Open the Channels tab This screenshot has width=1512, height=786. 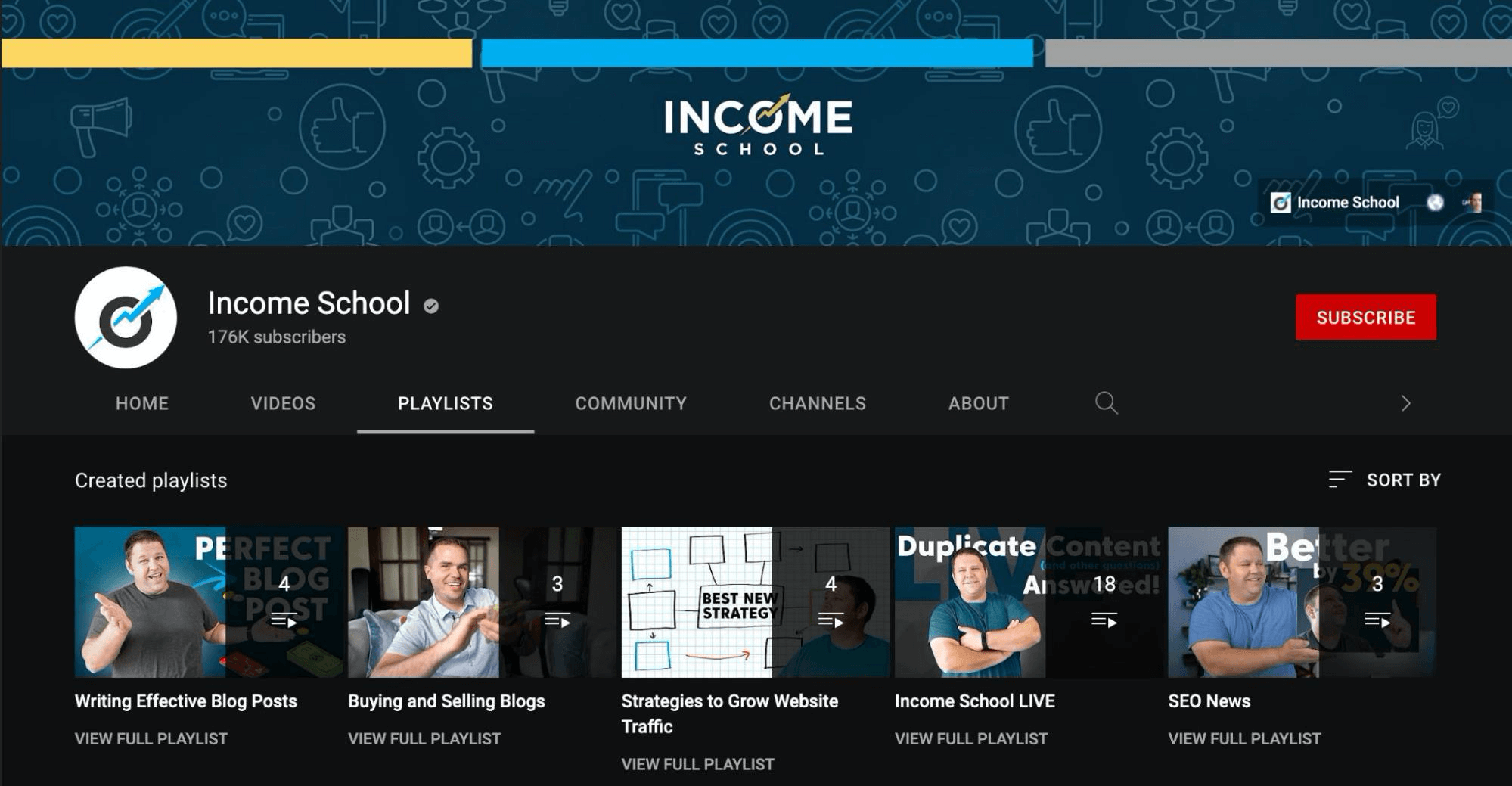pyautogui.click(x=818, y=403)
